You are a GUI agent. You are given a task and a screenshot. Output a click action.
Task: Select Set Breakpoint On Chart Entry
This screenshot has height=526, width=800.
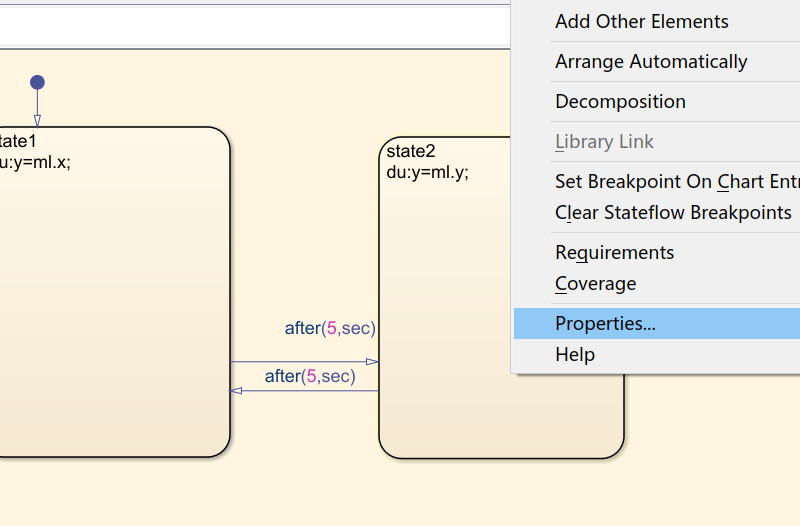point(676,182)
